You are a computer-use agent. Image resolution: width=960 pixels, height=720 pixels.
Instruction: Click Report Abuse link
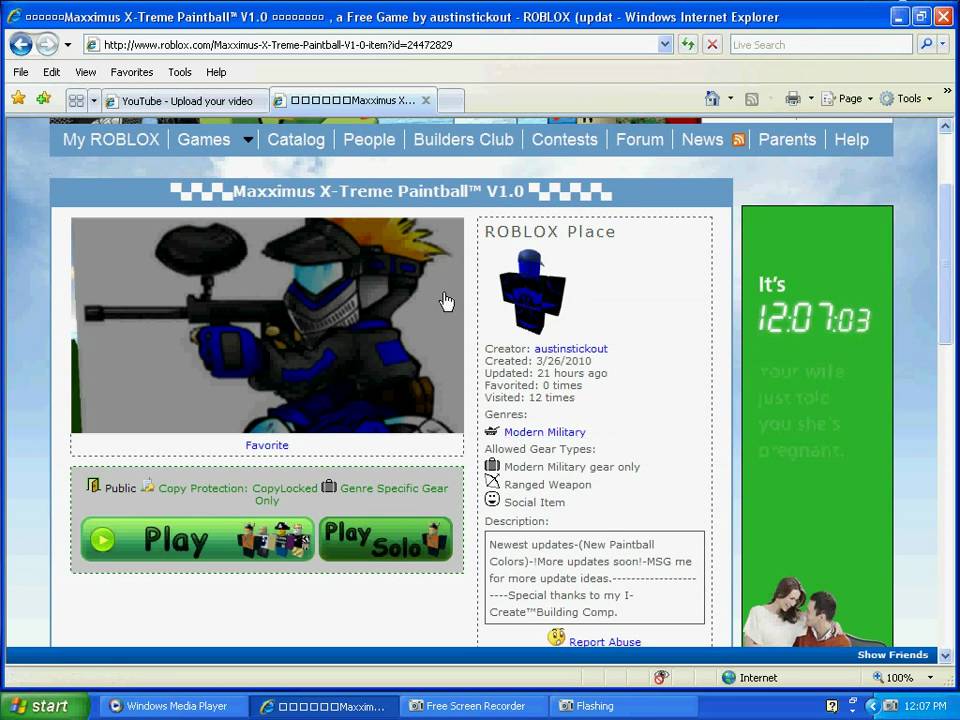pyautogui.click(x=605, y=641)
